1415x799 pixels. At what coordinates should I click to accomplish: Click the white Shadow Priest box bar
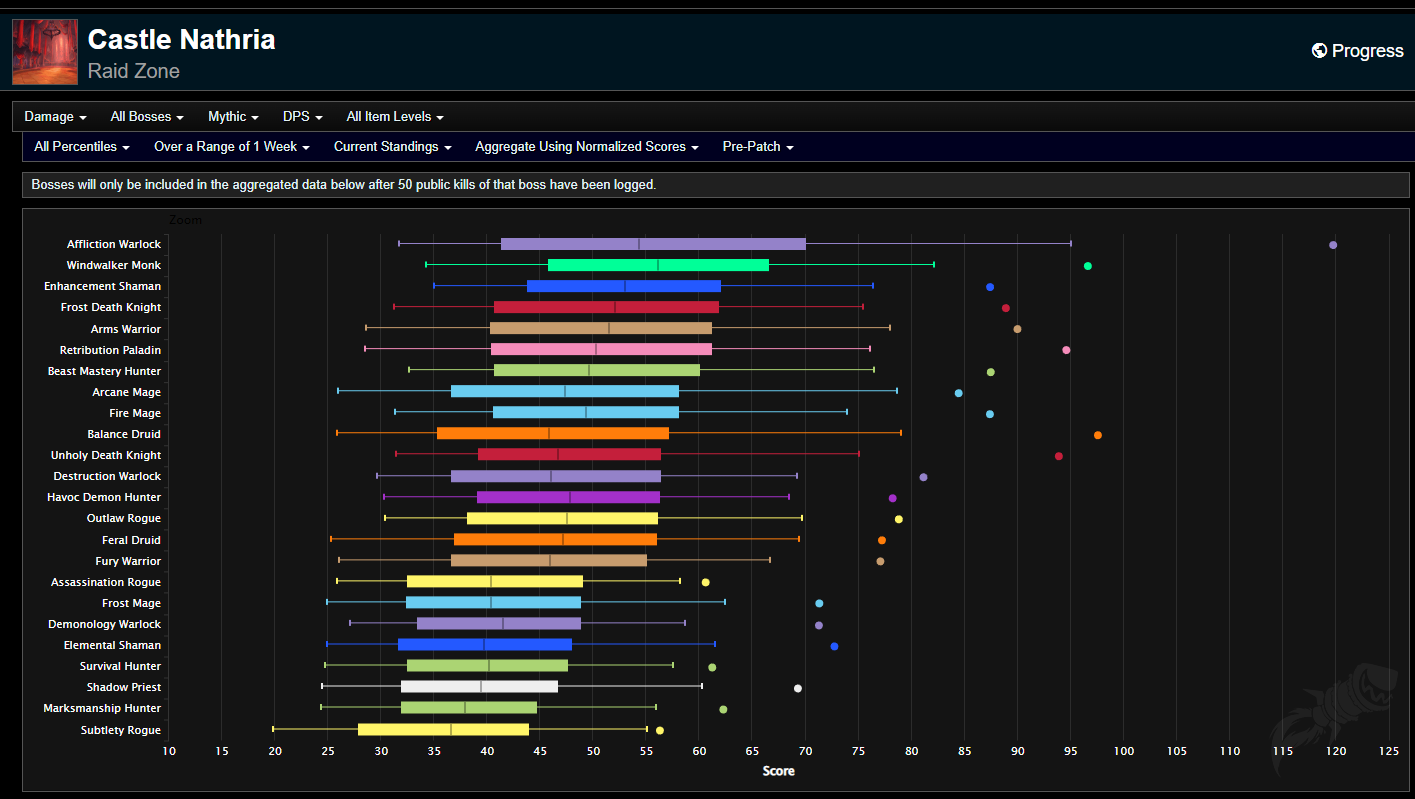(x=479, y=686)
